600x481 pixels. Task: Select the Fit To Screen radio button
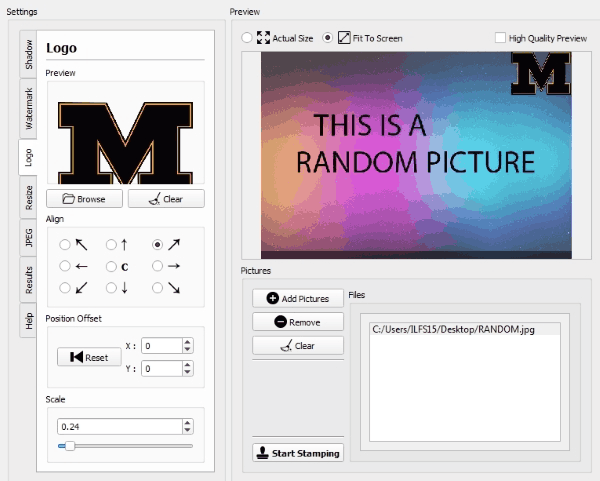[327, 38]
